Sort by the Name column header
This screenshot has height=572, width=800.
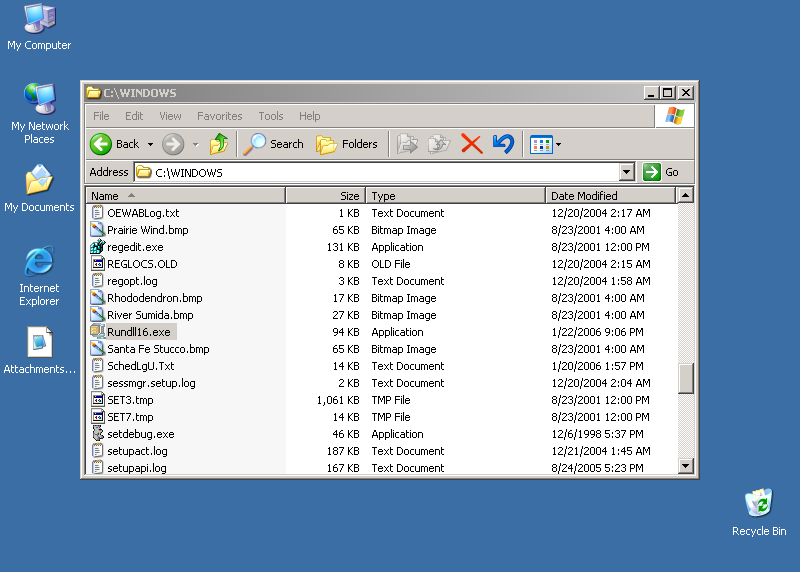[x=186, y=196]
